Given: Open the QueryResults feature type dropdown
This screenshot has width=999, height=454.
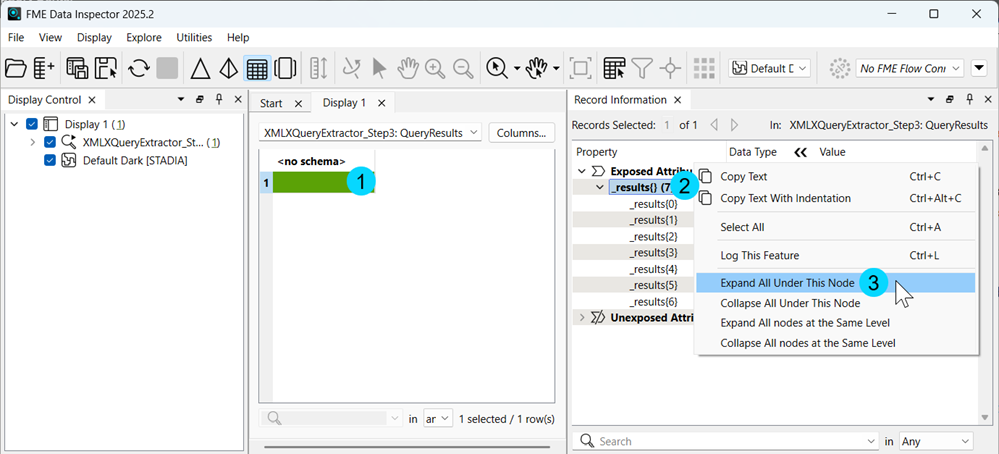Looking at the screenshot, I should [370, 132].
